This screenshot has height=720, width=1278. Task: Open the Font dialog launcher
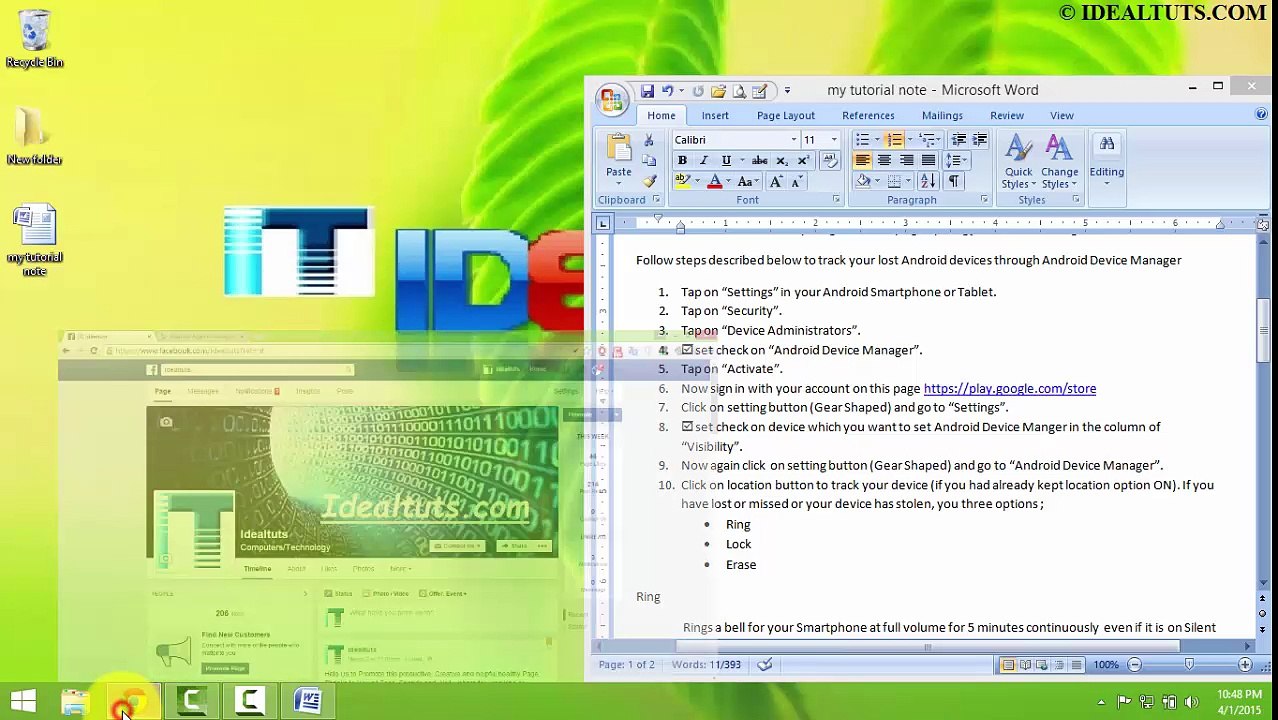click(836, 200)
